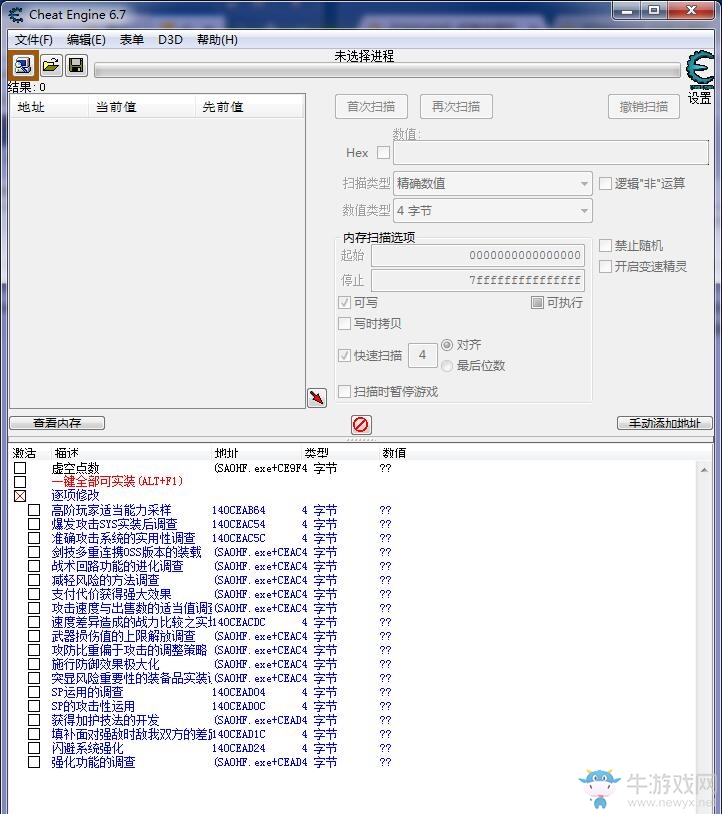Image resolution: width=722 pixels, height=814 pixels.
Task: Click the address list scrollbar up arrow
Action: pyautogui.click(x=704, y=470)
